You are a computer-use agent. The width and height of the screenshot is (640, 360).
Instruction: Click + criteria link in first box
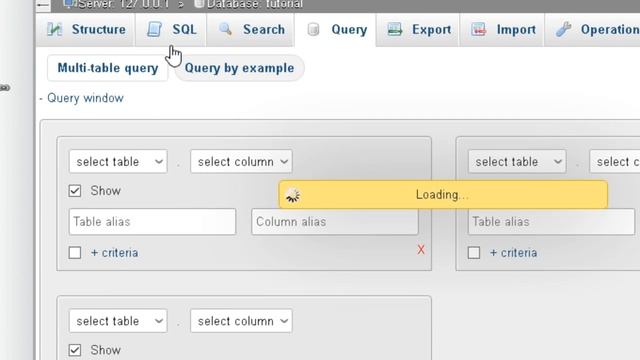(114, 253)
